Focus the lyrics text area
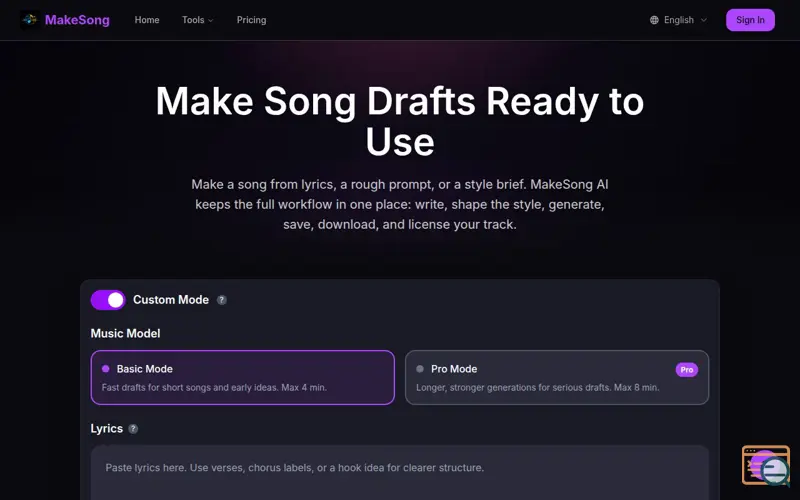Viewport: 800px width, 500px height. coord(399,473)
